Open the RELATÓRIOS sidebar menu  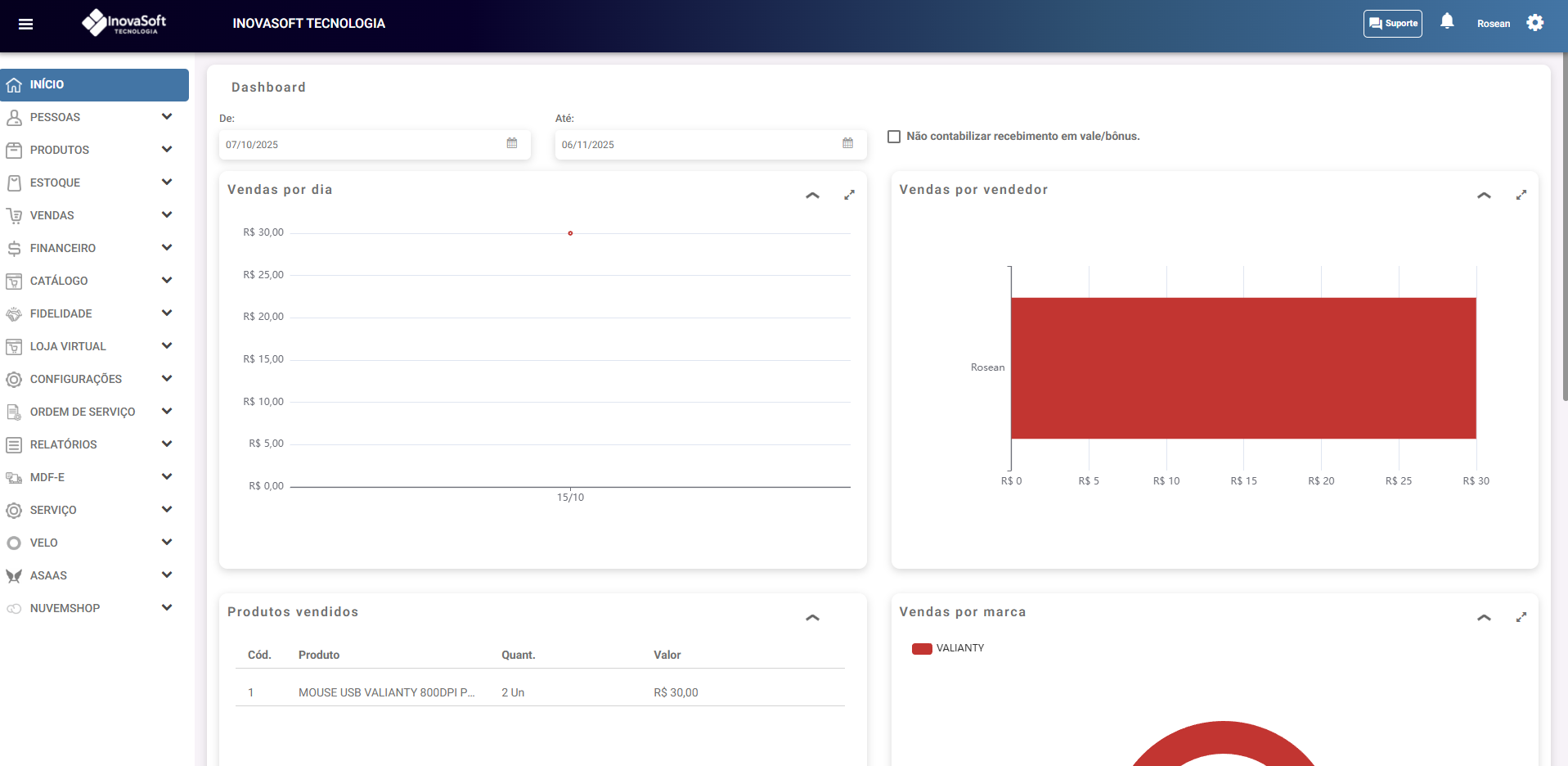[64, 444]
